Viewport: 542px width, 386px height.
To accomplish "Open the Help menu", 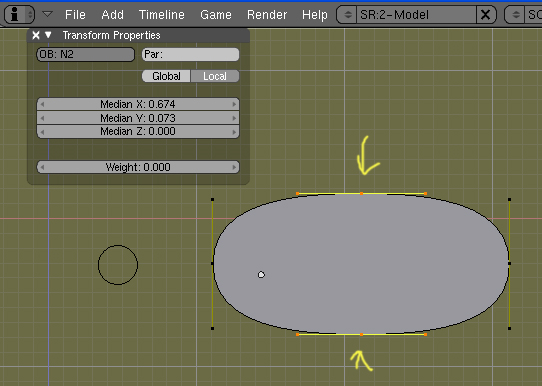I will pyautogui.click(x=315, y=15).
